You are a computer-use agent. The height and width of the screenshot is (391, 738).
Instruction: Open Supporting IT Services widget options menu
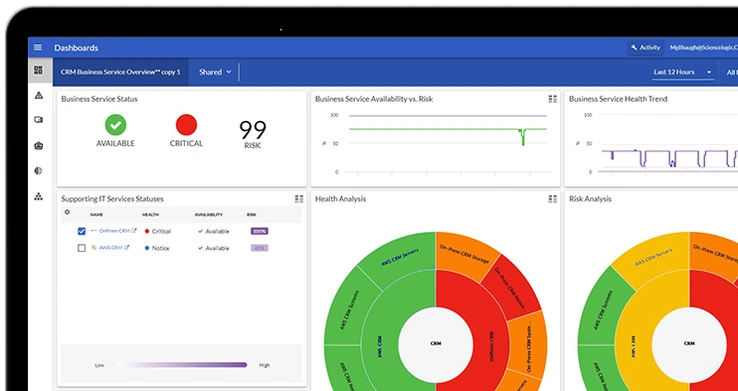pos(299,199)
